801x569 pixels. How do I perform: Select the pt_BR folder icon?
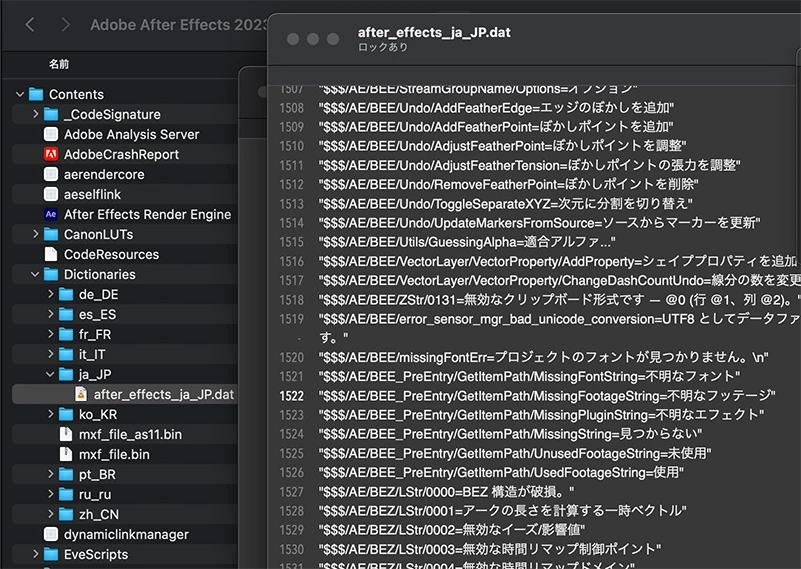coord(66,474)
